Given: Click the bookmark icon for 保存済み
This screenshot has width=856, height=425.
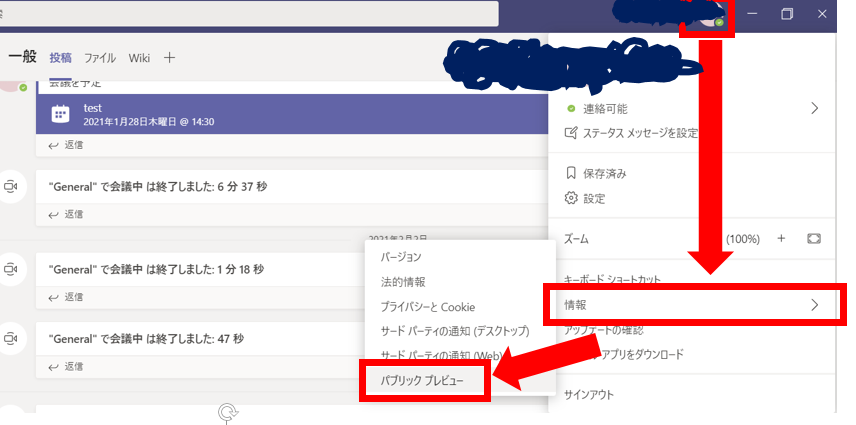Looking at the screenshot, I should coord(571,173).
